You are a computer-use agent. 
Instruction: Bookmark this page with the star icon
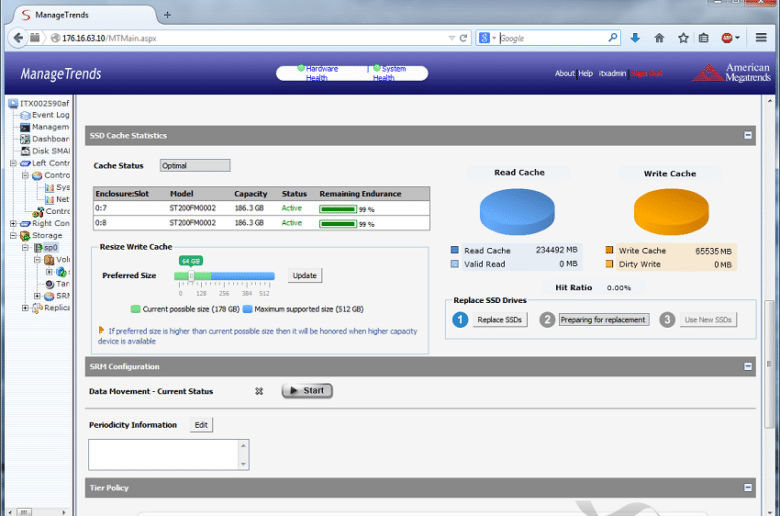pyautogui.click(x=683, y=38)
